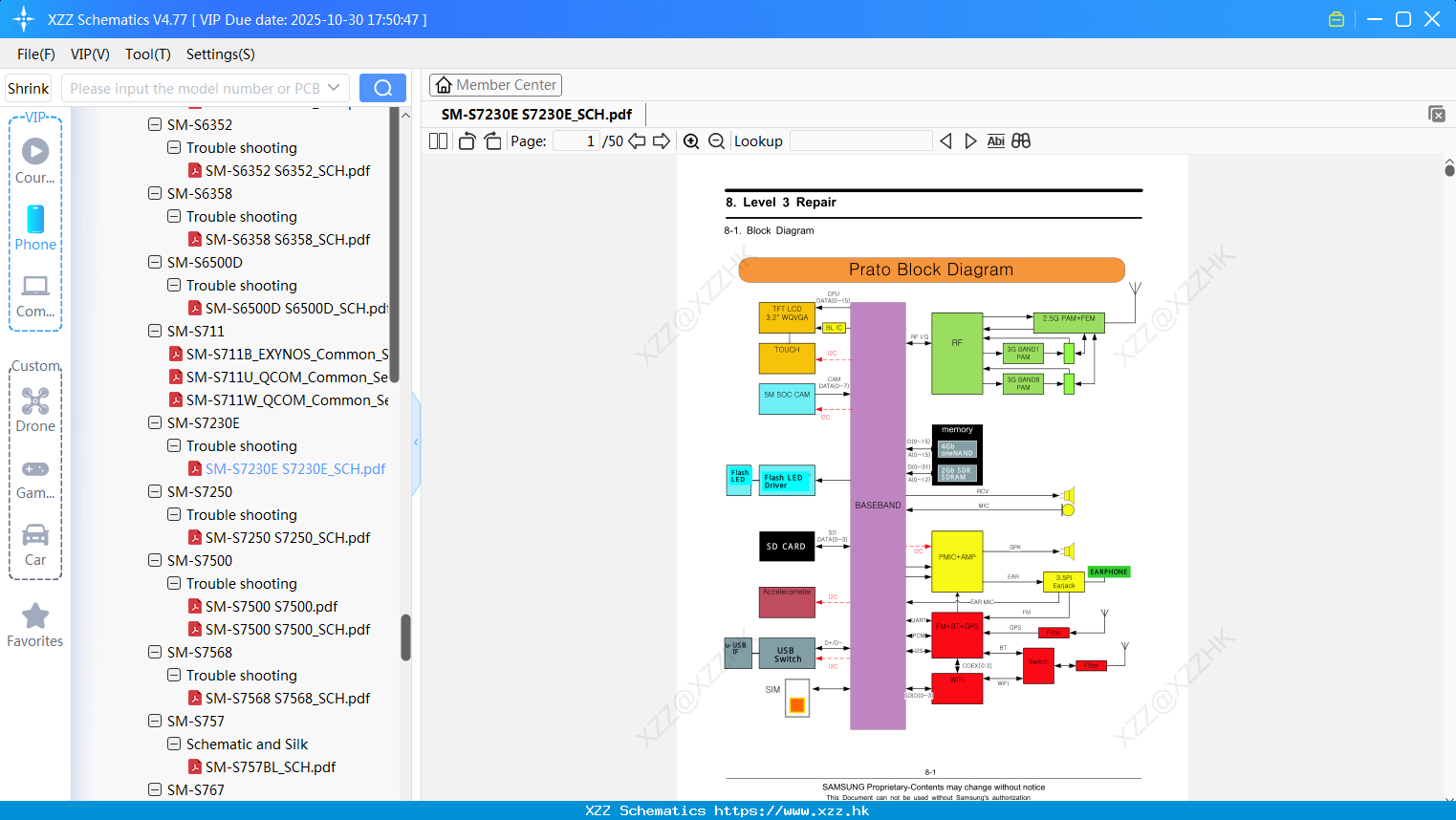This screenshot has height=820, width=1456.
Task: Collapse the SM-S7568 tree node
Action: (155, 652)
